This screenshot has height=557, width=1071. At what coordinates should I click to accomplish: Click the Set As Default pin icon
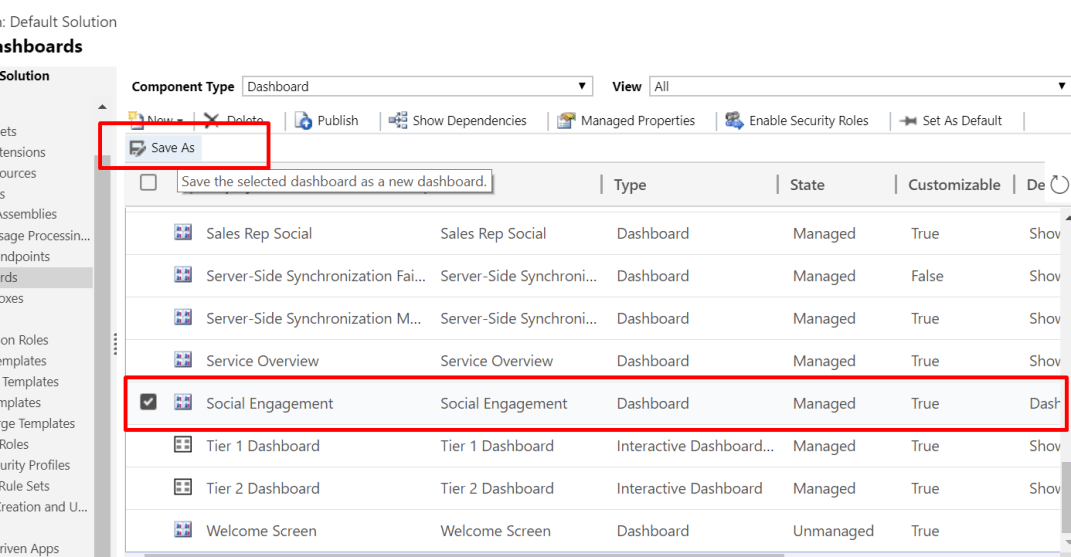908,121
